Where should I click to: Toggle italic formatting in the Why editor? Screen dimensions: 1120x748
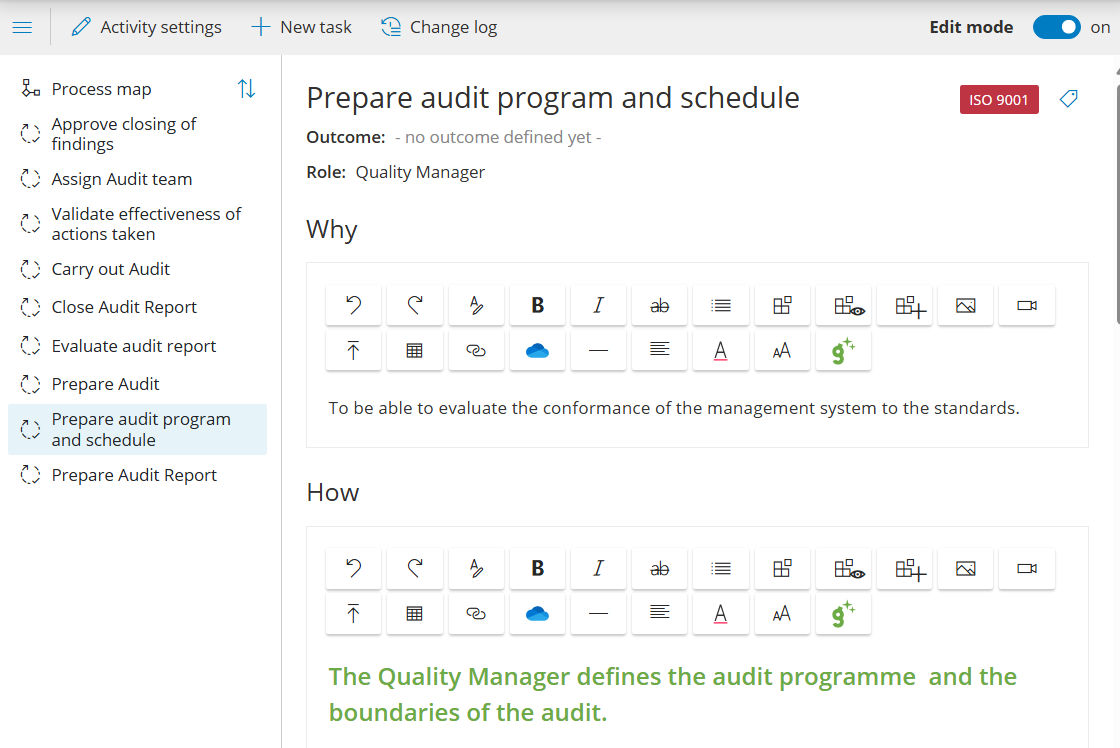pos(598,306)
